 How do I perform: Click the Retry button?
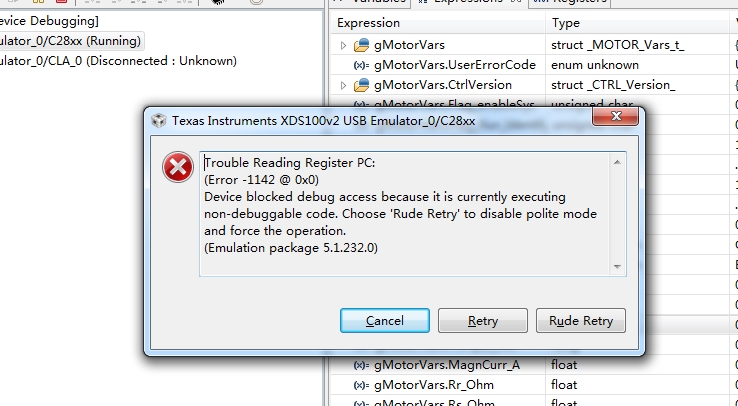click(x=482, y=320)
